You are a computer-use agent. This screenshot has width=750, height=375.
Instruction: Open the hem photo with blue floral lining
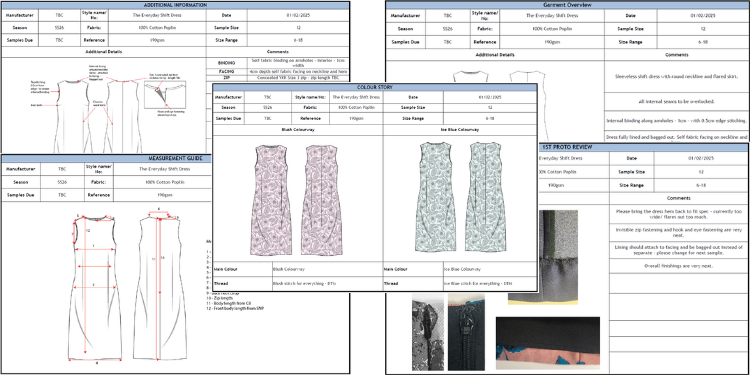click(548, 342)
